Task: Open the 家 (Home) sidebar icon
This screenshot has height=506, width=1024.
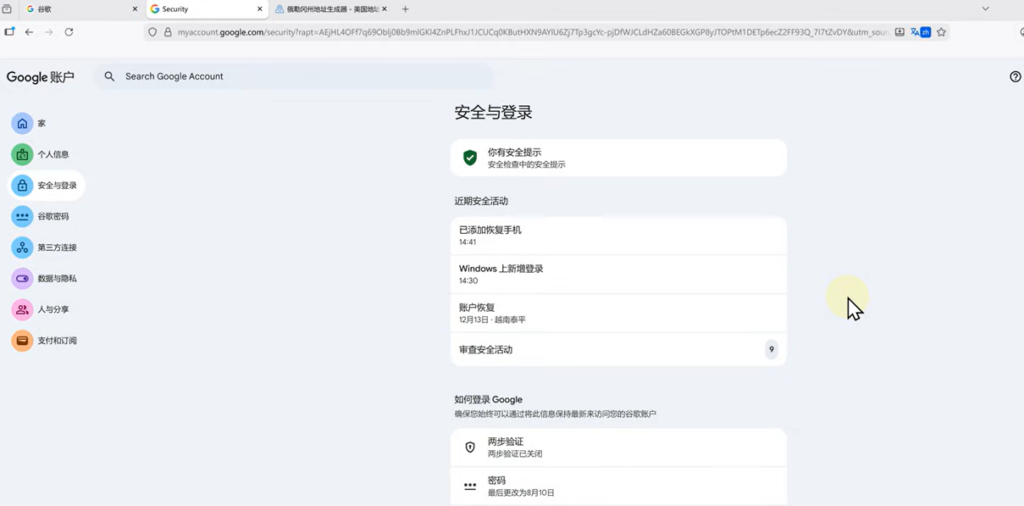Action: click(22, 123)
